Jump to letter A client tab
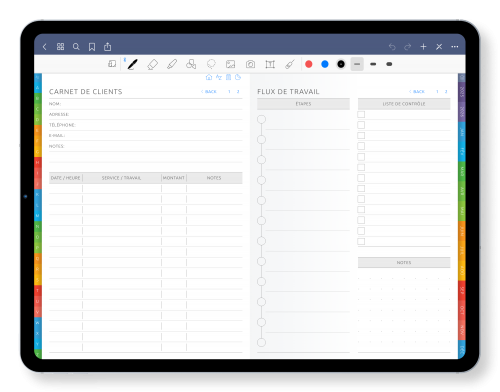Image resolution: width=500 pixels, height=392 pixels. point(38,88)
